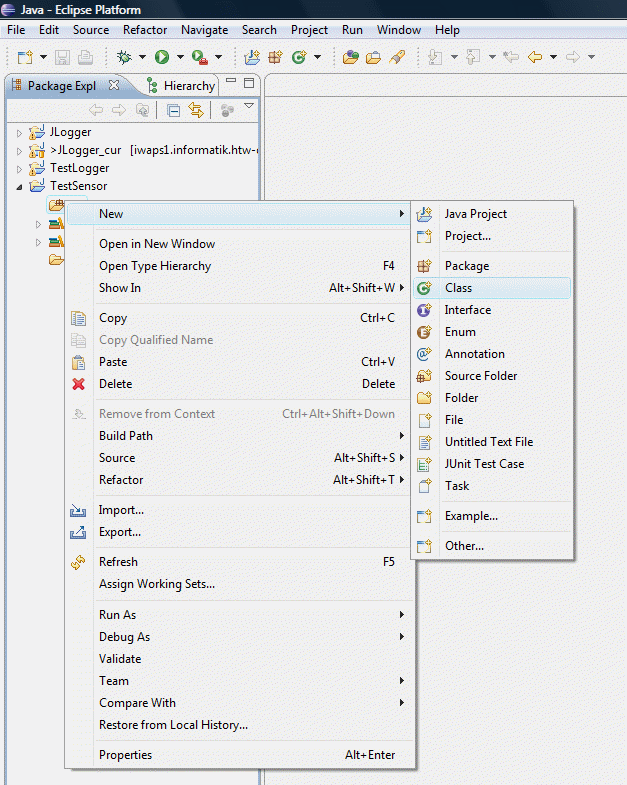Viewport: 627px width, 785px height.
Task: Click the green Run button icon
Action: tap(162, 57)
